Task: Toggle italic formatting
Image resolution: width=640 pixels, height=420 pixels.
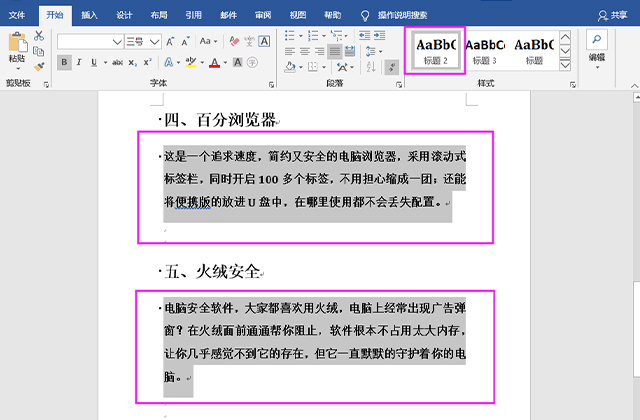Action: (79, 62)
